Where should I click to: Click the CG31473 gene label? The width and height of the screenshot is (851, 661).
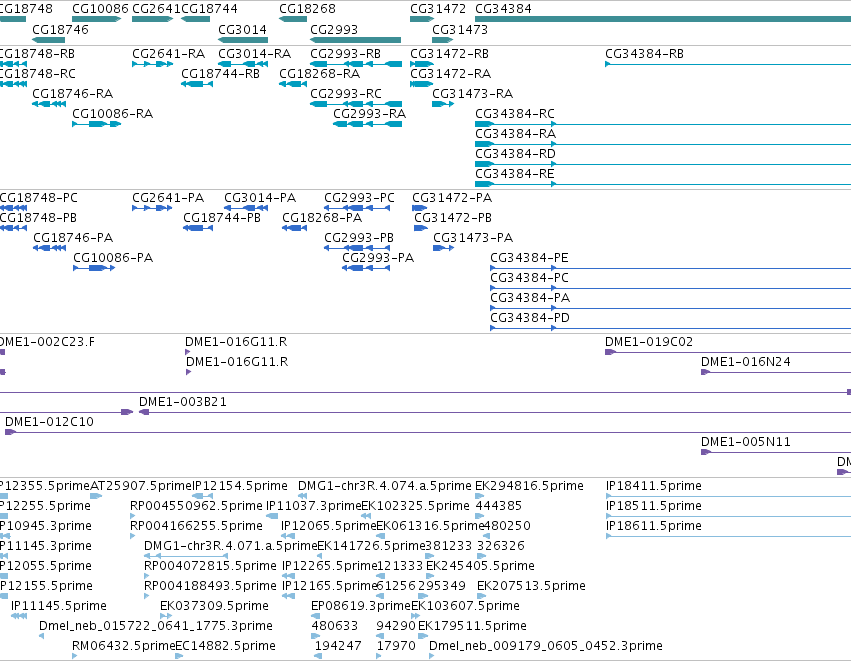tap(460, 29)
